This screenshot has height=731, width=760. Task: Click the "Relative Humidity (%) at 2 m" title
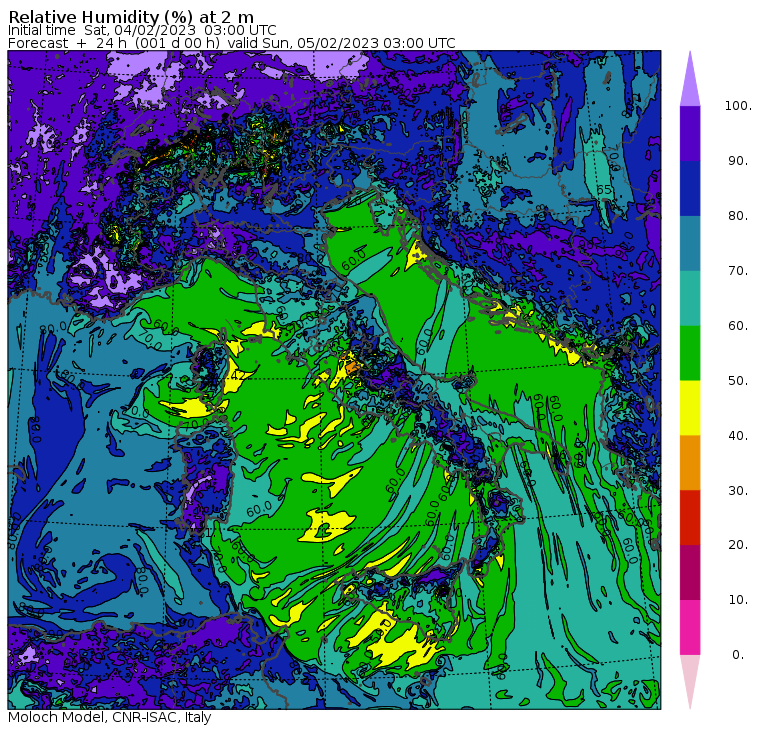tap(131, 17)
